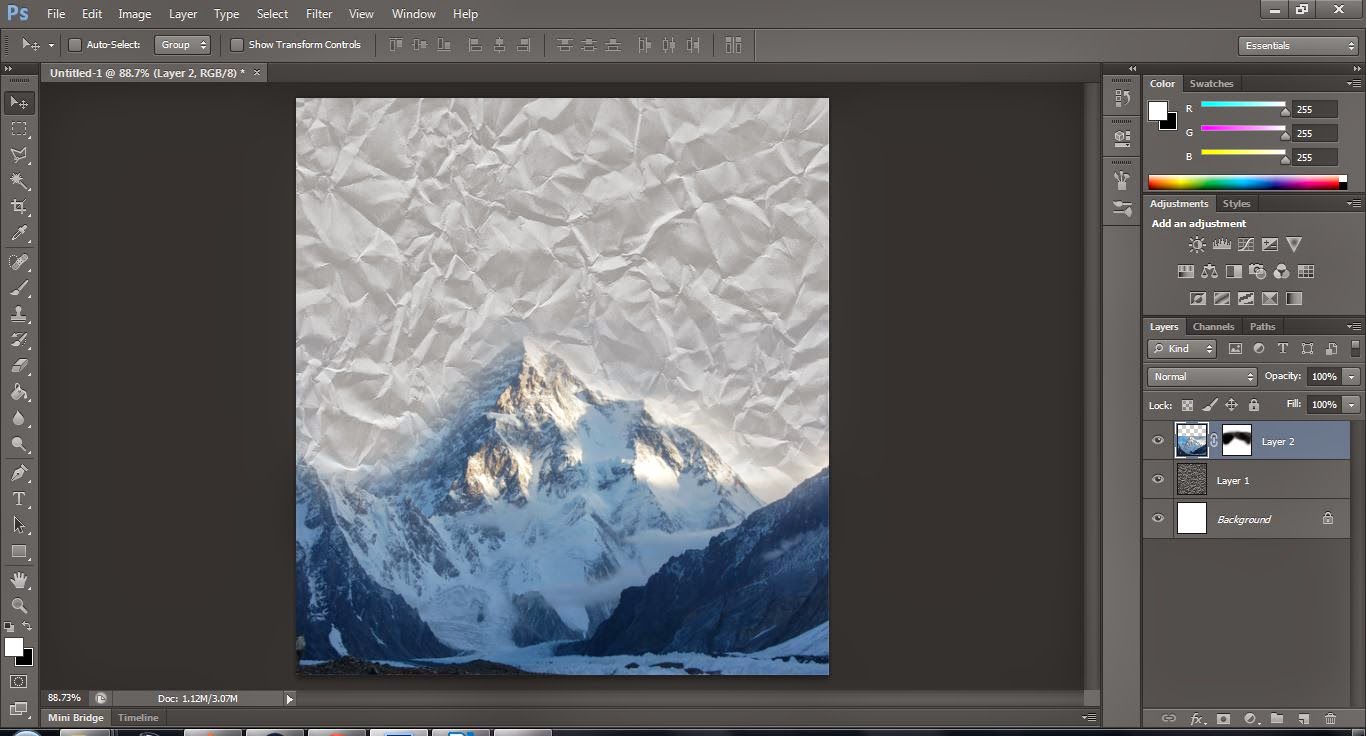This screenshot has height=736, width=1366.
Task: Hide Layer 2 visibility eye
Action: (x=1158, y=440)
